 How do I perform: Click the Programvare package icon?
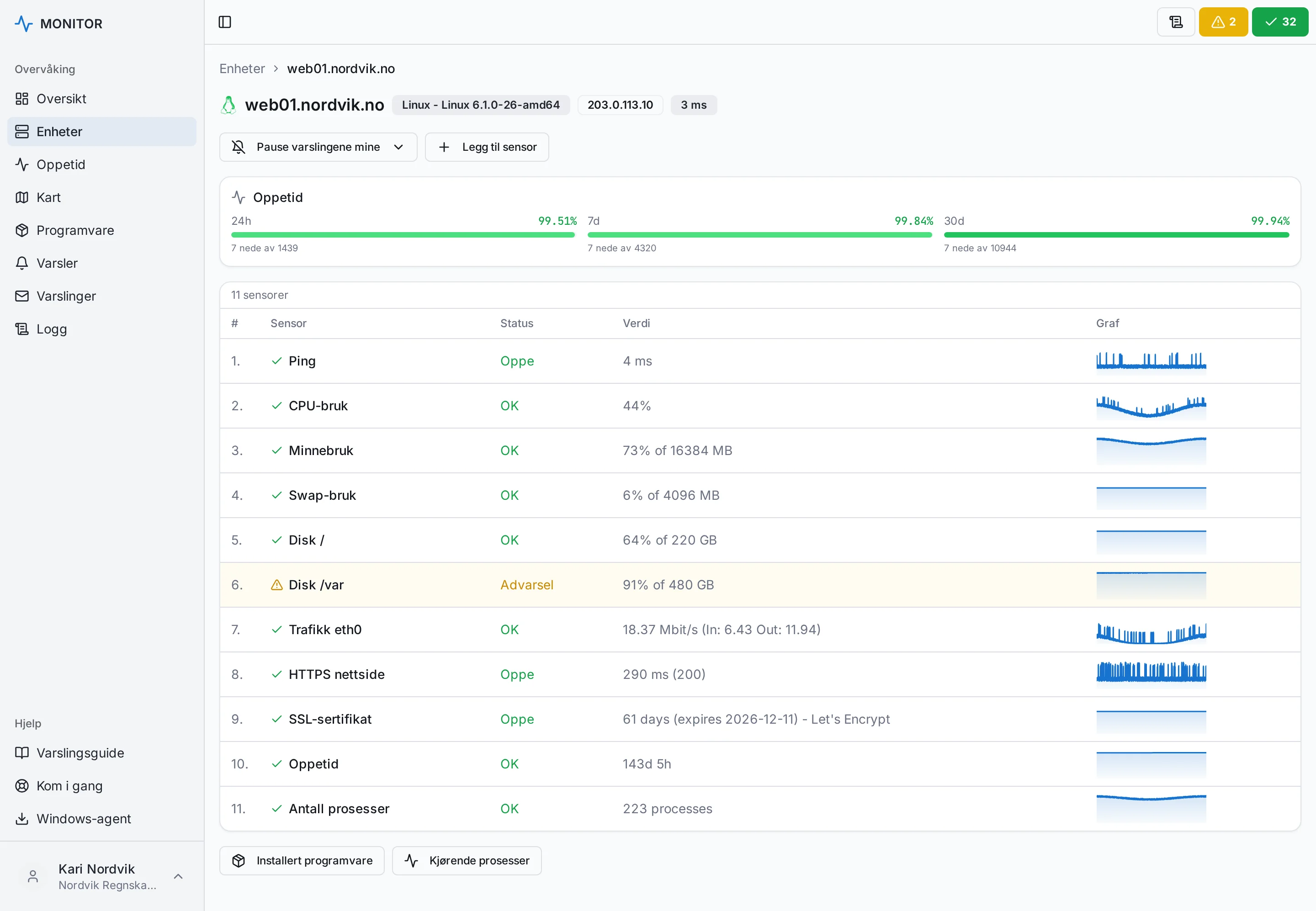pos(21,231)
